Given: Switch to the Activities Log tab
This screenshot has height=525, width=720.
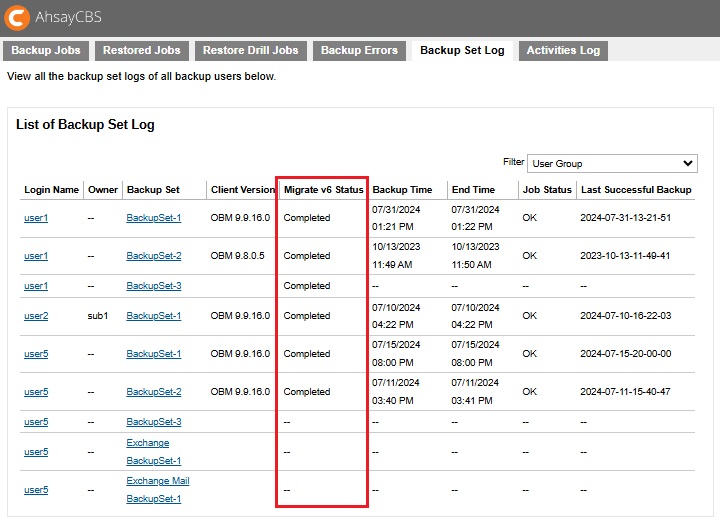Looking at the screenshot, I should tap(563, 50).
